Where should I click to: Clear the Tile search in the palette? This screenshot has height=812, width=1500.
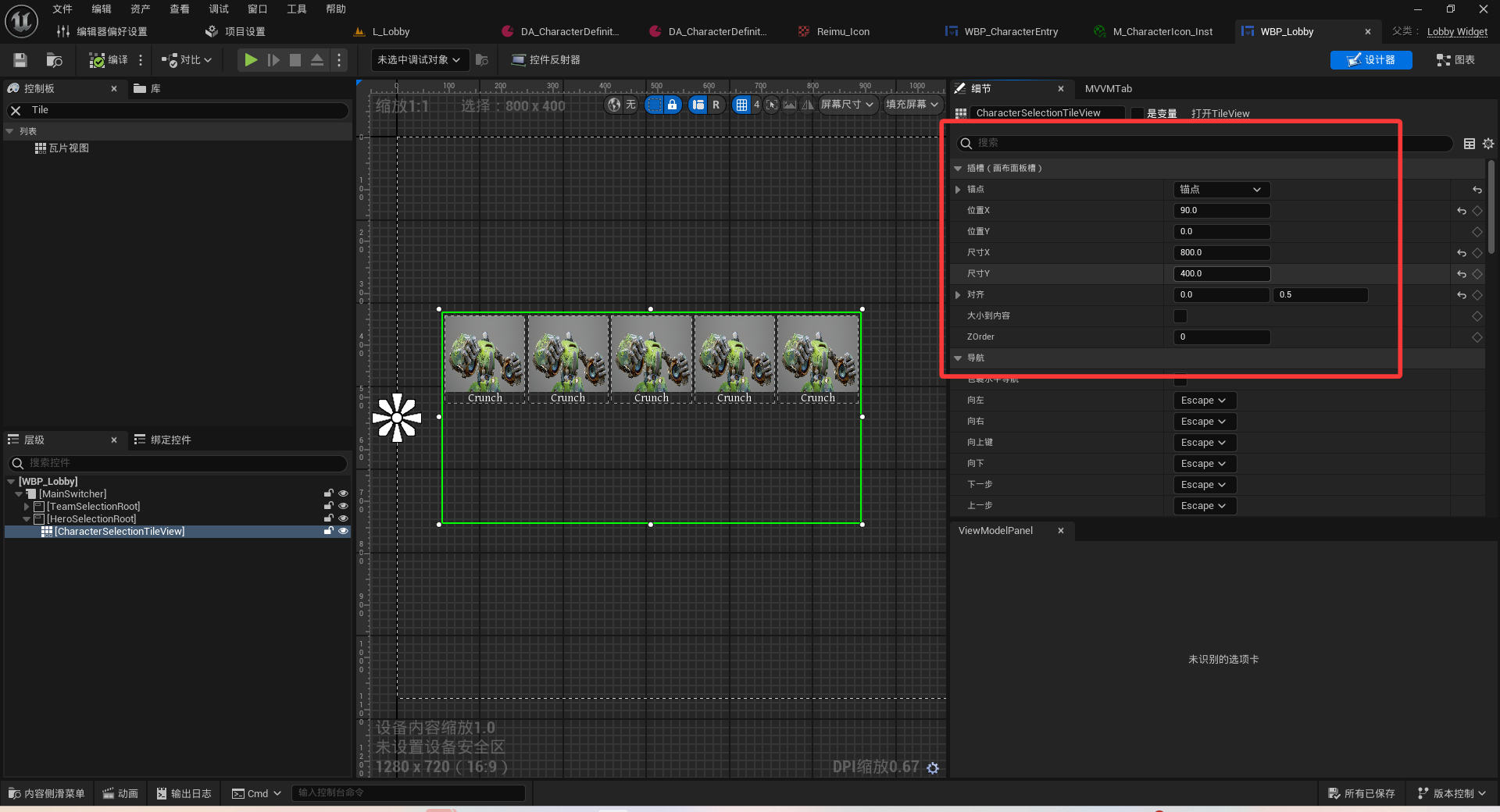[x=16, y=111]
